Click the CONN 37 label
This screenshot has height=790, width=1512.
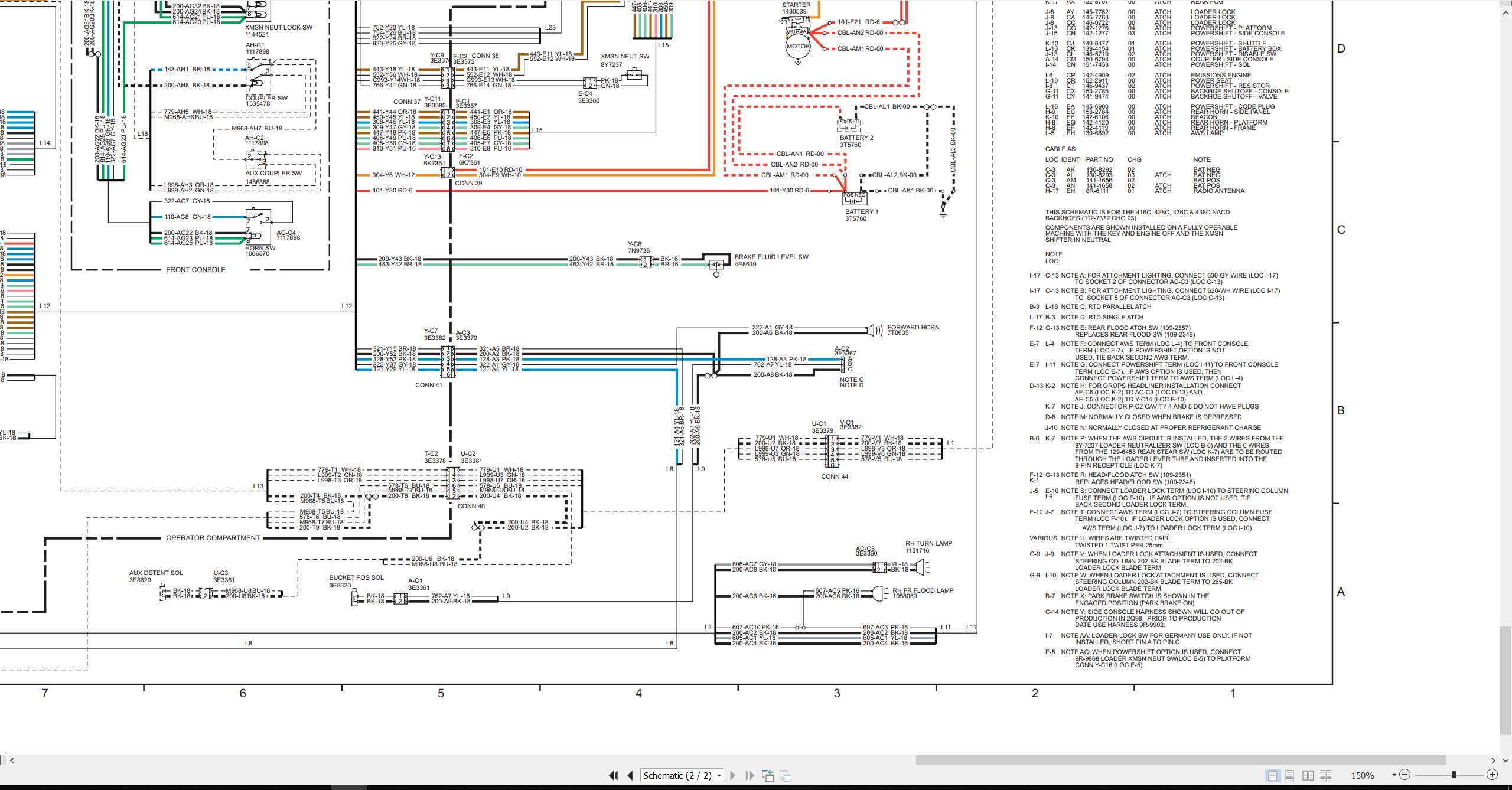coord(407,102)
